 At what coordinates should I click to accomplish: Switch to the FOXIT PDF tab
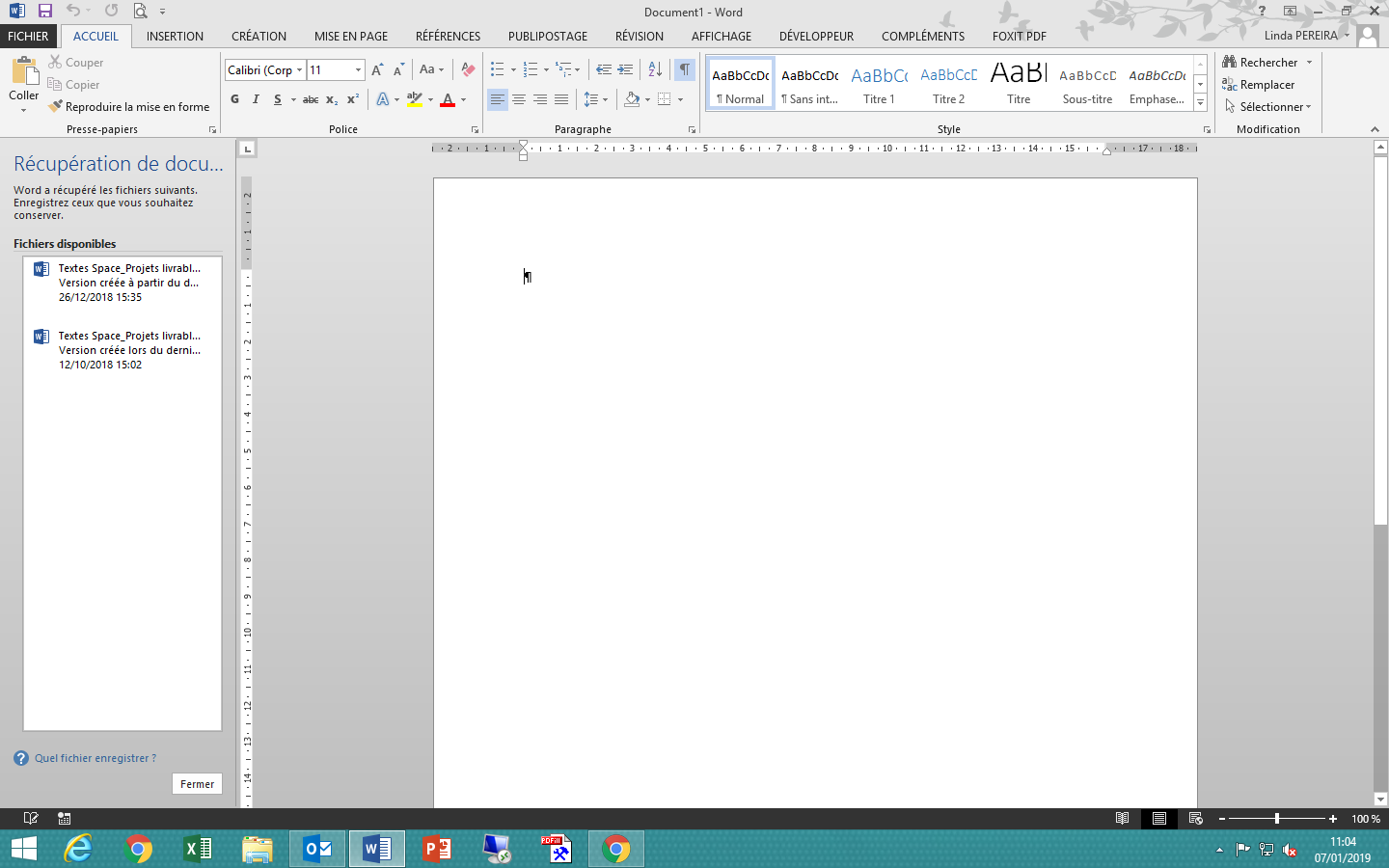point(1020,36)
